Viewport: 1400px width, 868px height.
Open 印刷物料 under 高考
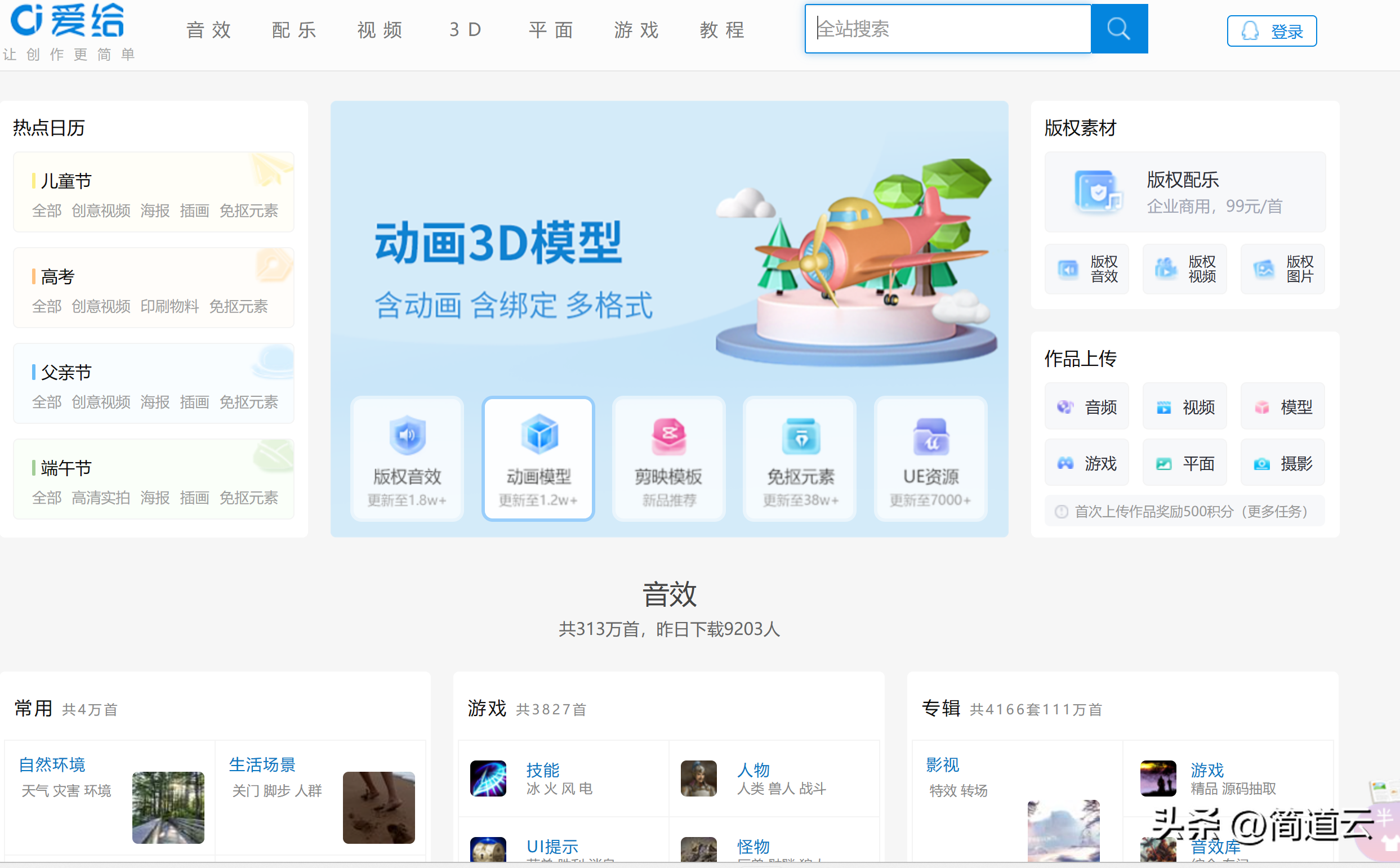(x=170, y=307)
